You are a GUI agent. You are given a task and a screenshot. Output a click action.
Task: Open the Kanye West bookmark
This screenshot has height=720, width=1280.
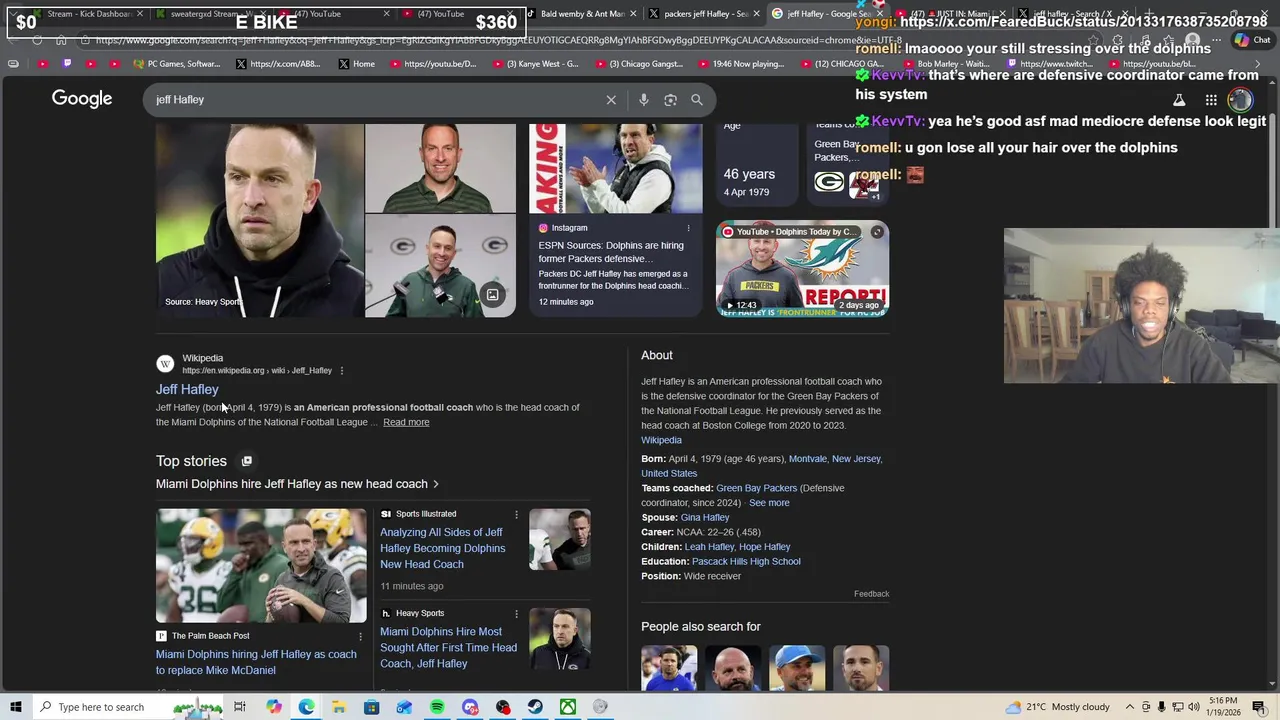pyautogui.click(x=534, y=64)
